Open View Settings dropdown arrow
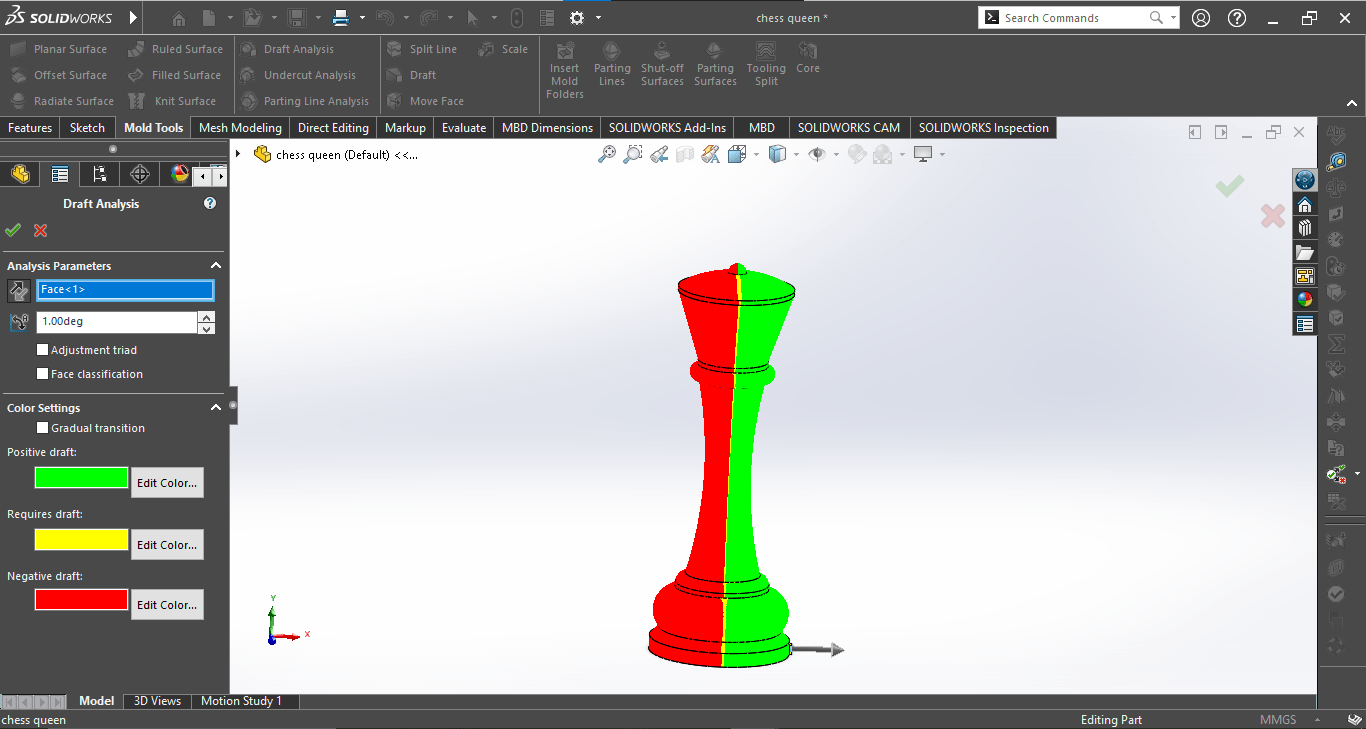Viewport: 1366px width, 729px height. [x=942, y=154]
